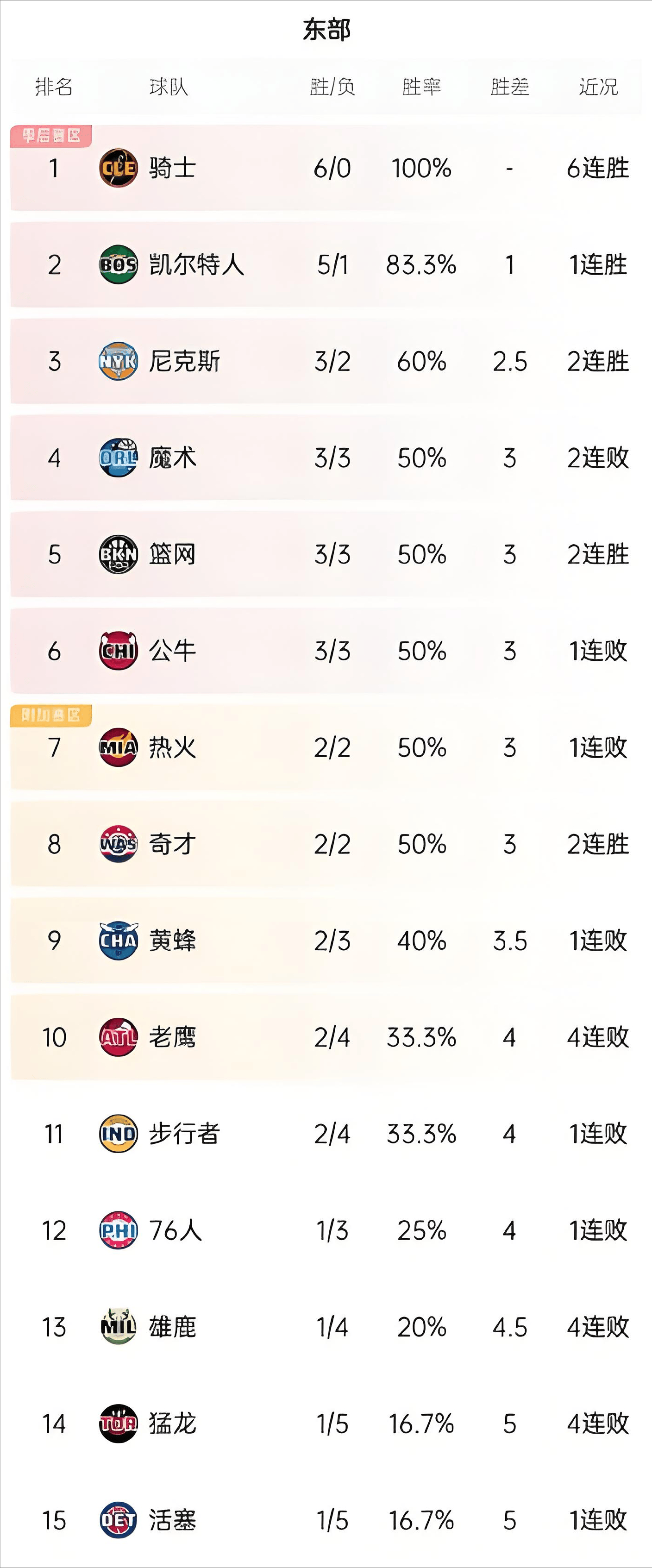
Task: Tap the Nets BKN team logo
Action: [x=118, y=554]
